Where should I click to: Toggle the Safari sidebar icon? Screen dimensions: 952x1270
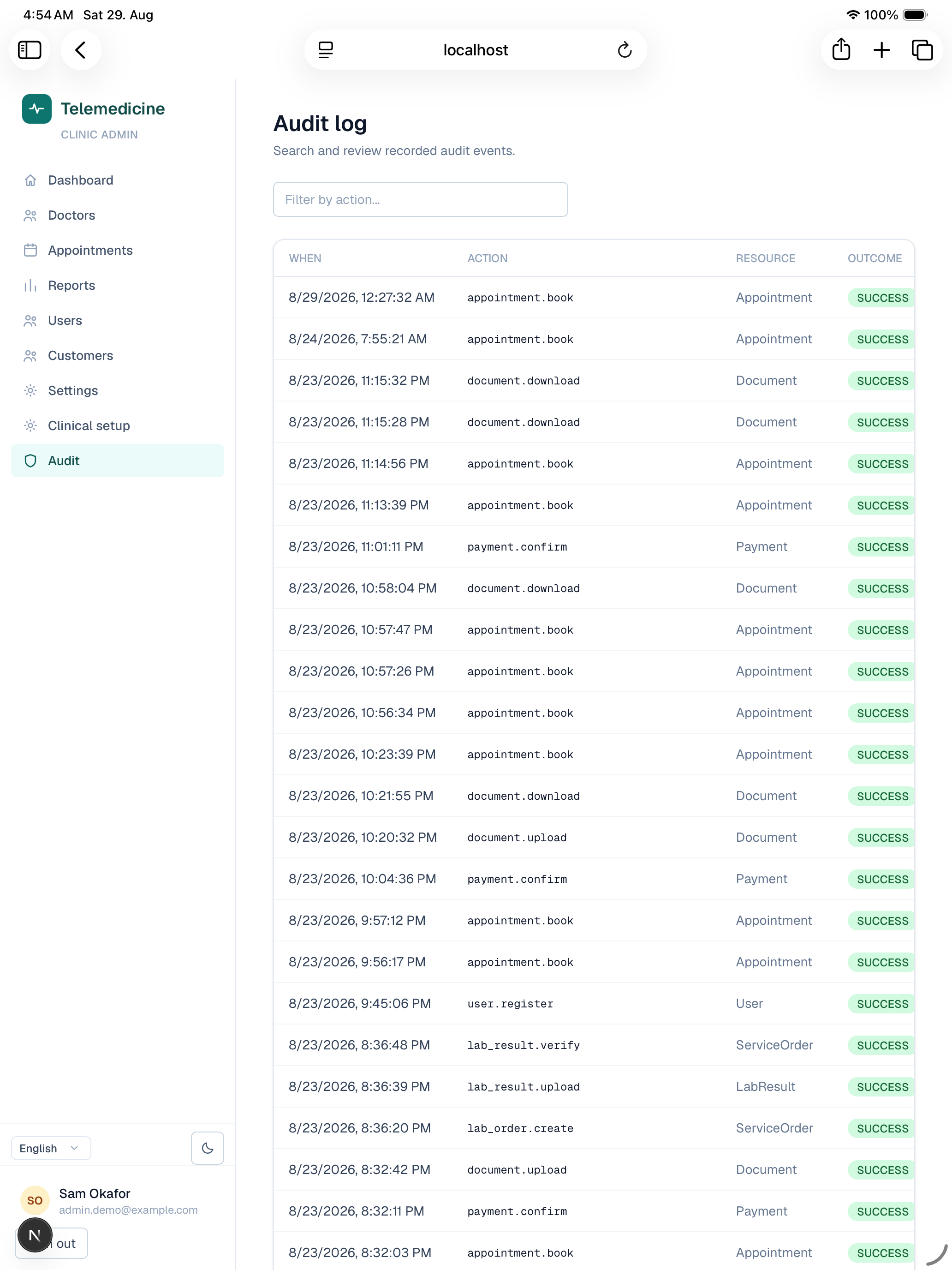pos(29,50)
